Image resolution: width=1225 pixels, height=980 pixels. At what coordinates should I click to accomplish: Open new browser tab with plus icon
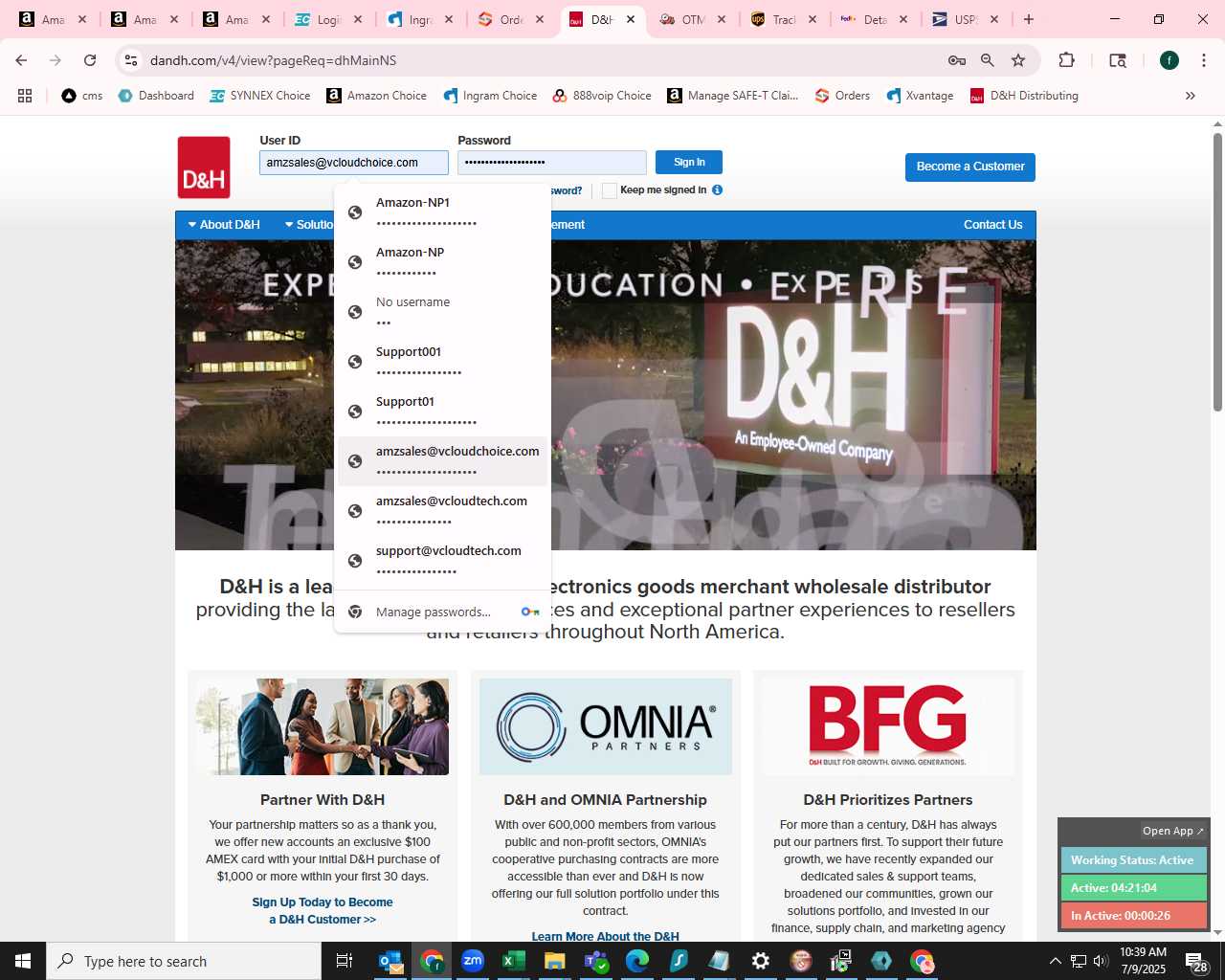pyautogui.click(x=1029, y=19)
